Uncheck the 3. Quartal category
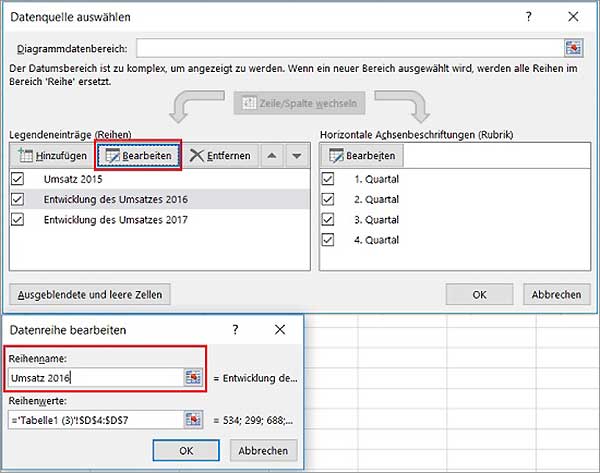Image resolution: width=600 pixels, height=473 pixels. click(328, 219)
